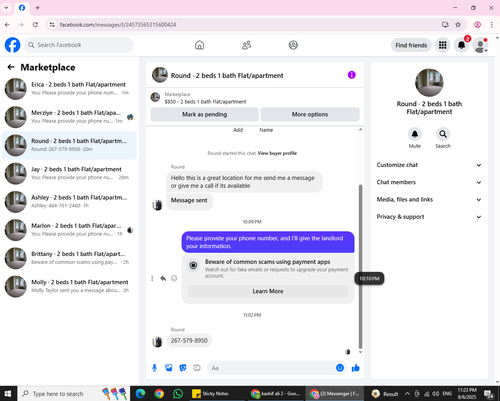This screenshot has height=401, width=500.
Task: Choose a GIF icon in composer
Action: pyautogui.click(x=197, y=368)
